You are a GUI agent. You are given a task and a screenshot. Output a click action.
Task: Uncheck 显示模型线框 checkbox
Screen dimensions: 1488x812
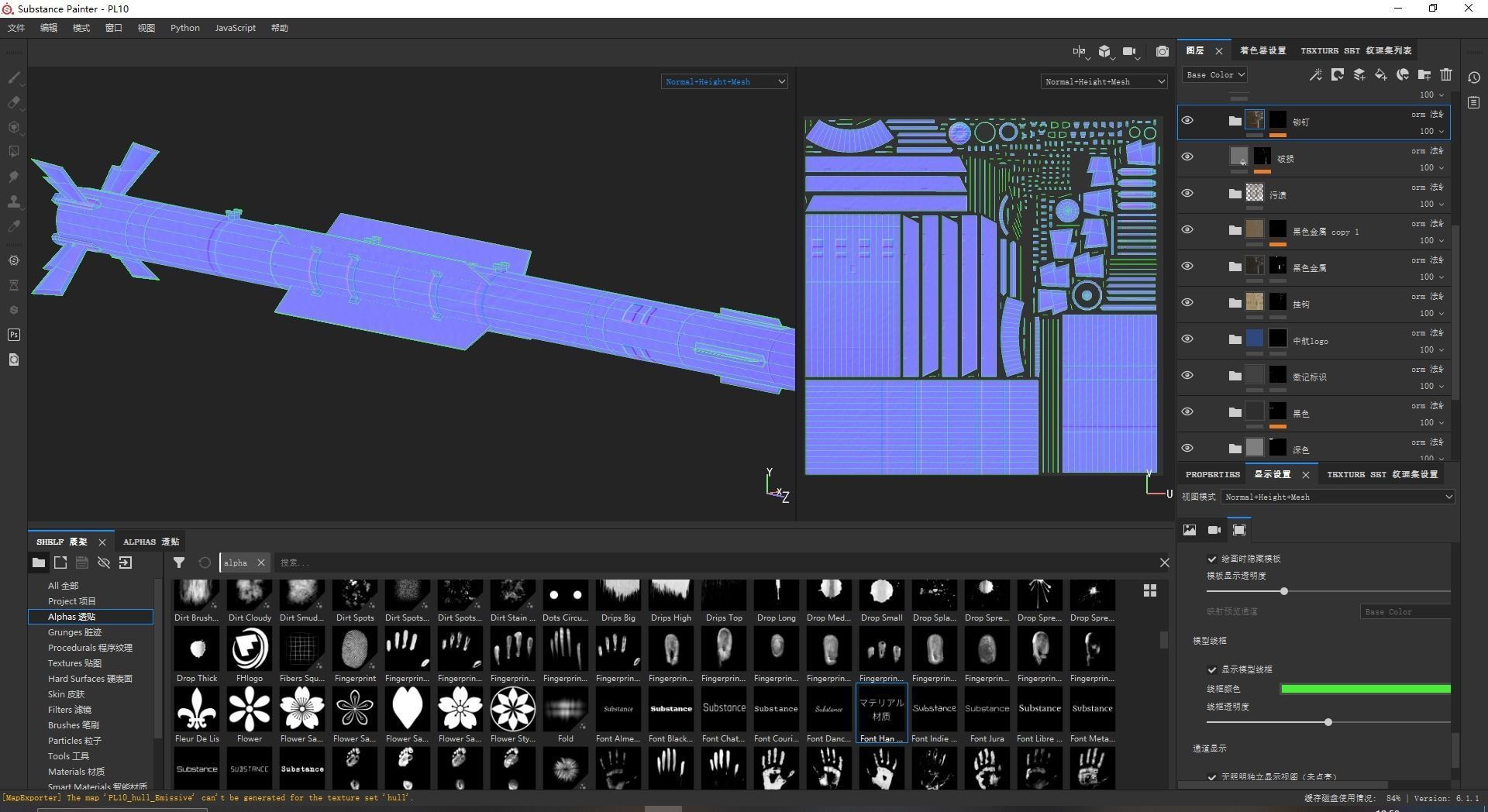[x=1211, y=669]
